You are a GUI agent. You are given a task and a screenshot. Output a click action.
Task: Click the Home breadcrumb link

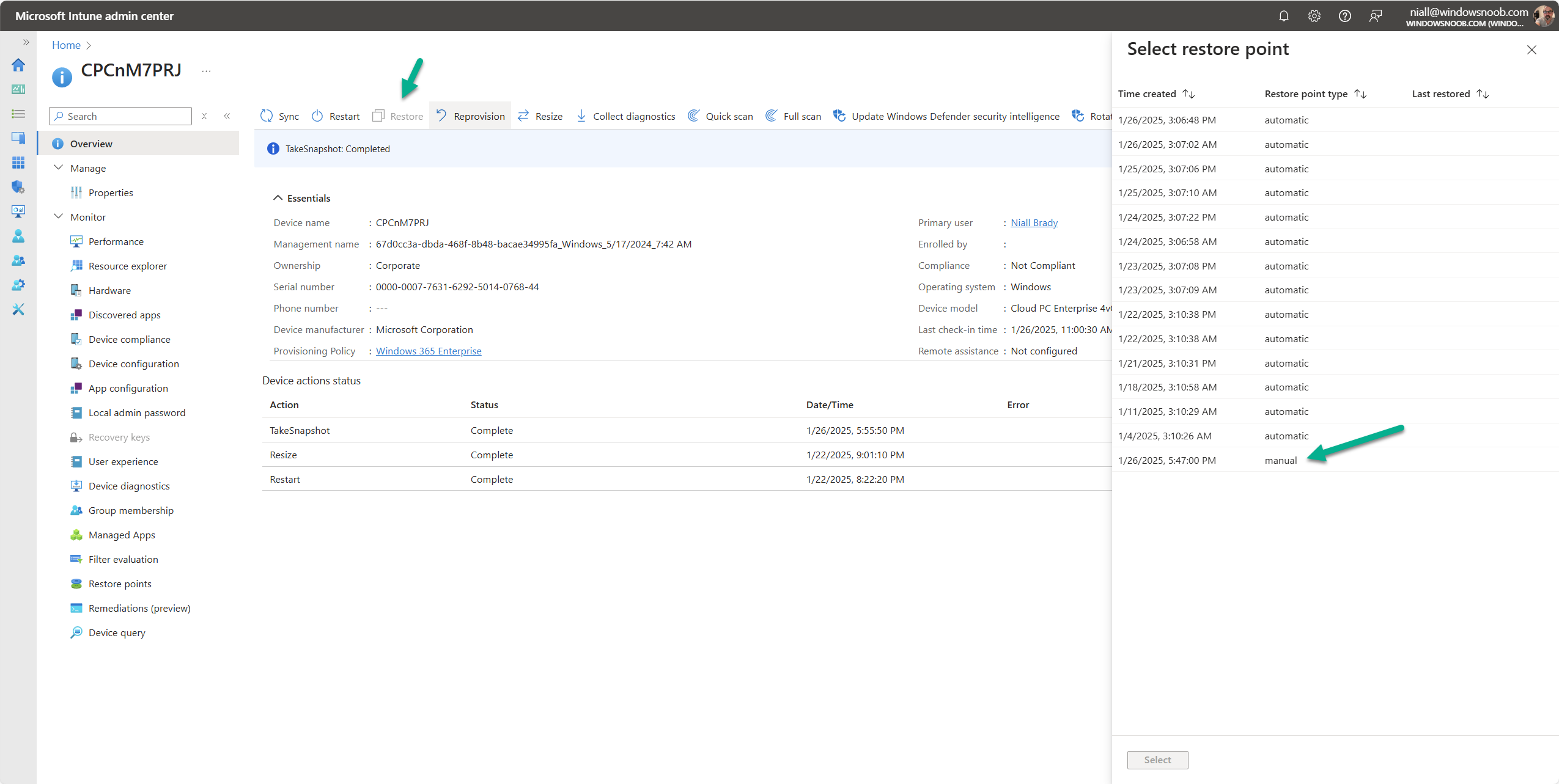coord(66,45)
